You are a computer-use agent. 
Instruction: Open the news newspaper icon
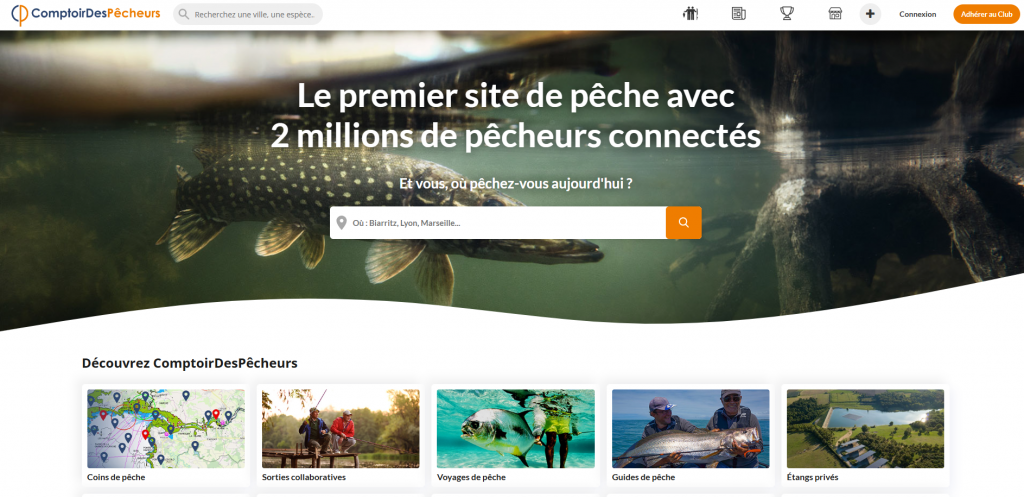coord(739,14)
